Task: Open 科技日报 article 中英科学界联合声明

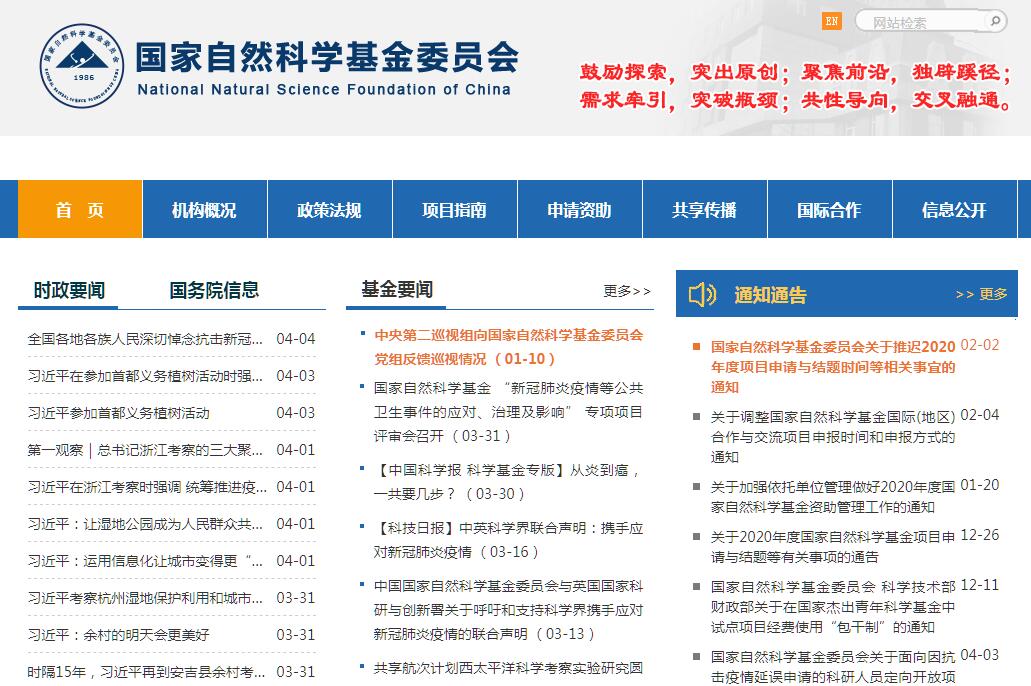Action: click(x=508, y=539)
